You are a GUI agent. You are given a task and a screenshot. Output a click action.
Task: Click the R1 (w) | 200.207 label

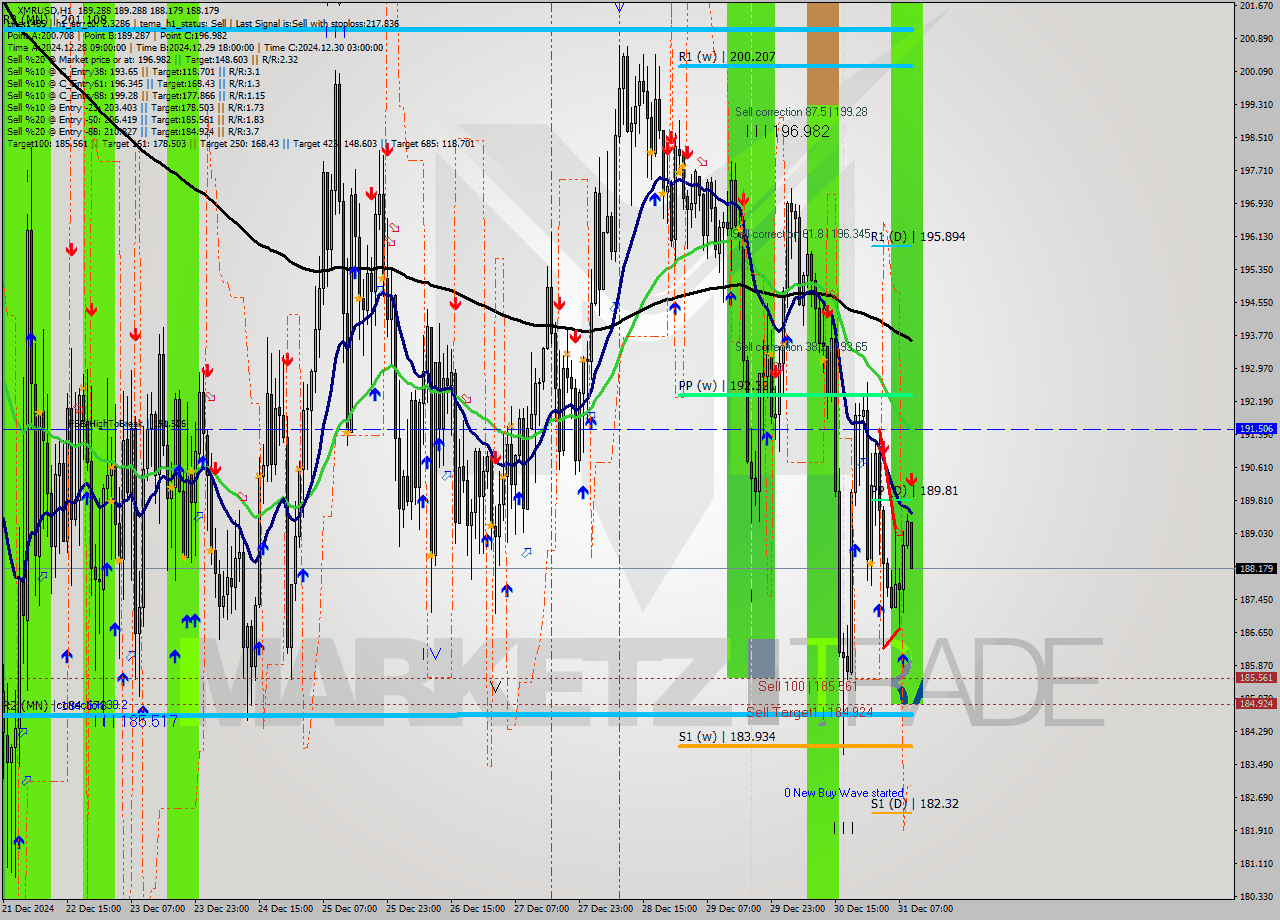[727, 57]
